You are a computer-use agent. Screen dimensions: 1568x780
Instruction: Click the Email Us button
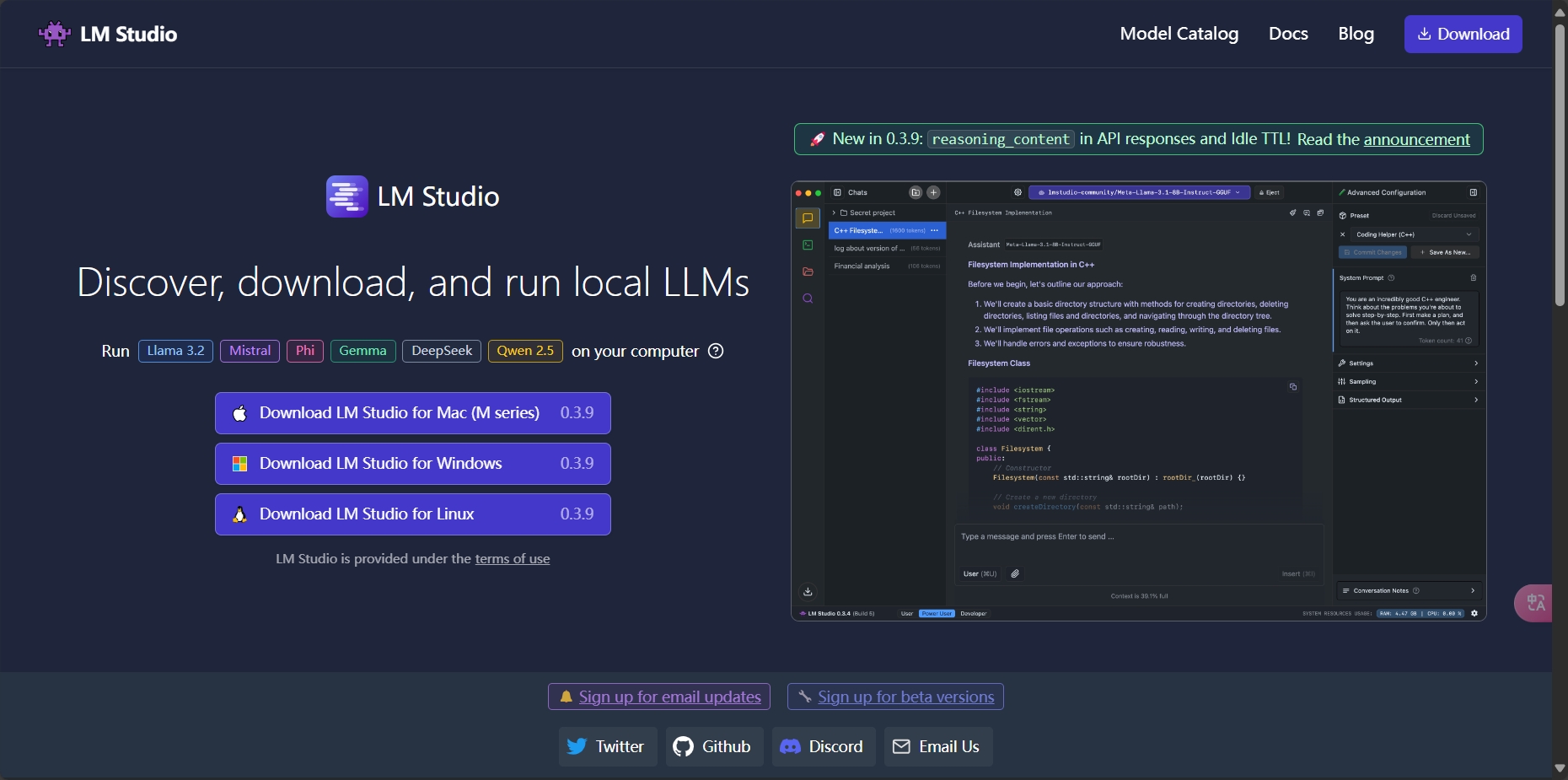(x=938, y=746)
